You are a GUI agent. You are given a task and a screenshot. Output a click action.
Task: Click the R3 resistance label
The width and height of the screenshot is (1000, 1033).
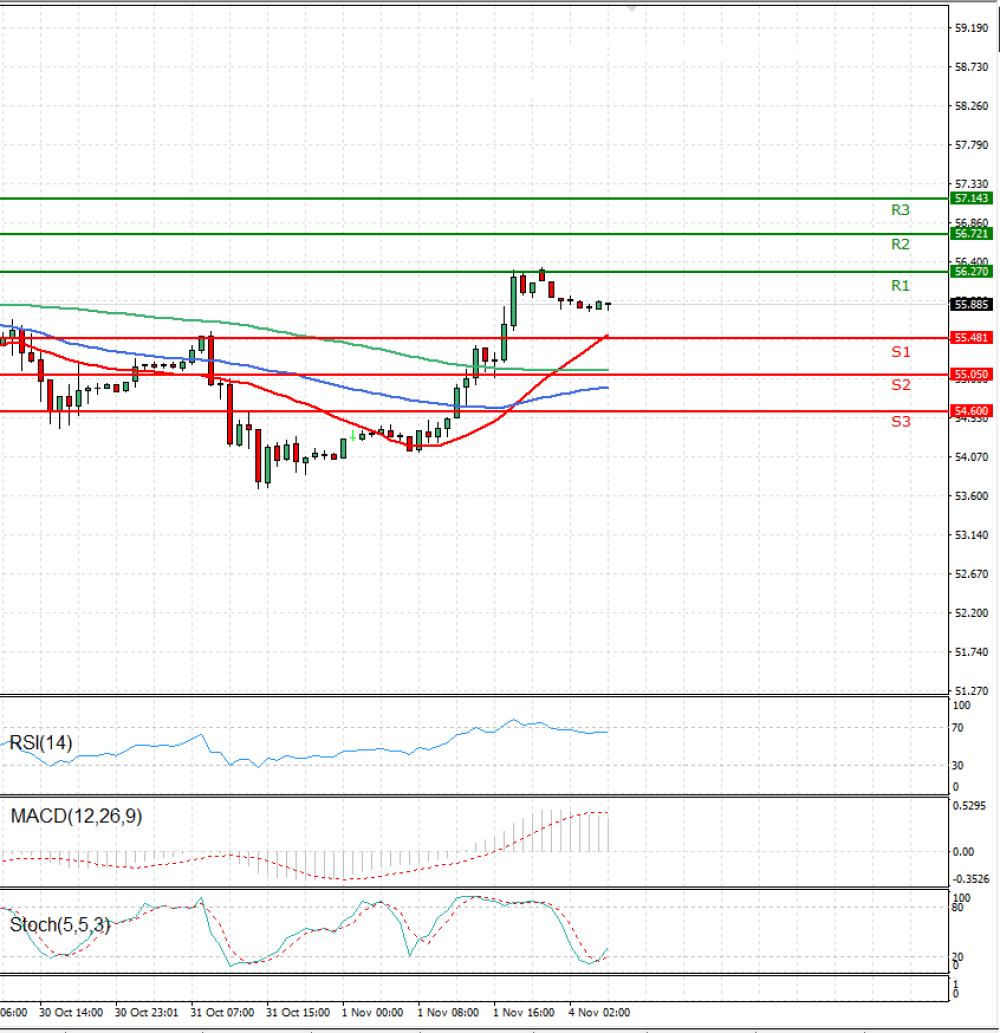click(x=900, y=210)
